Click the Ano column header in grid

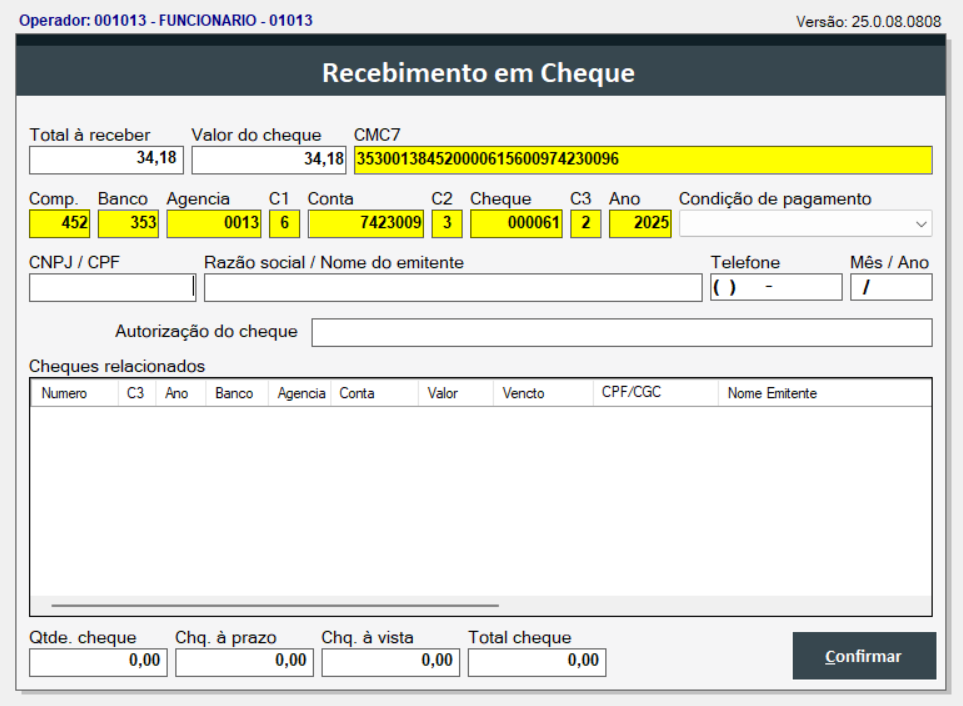(x=181, y=393)
